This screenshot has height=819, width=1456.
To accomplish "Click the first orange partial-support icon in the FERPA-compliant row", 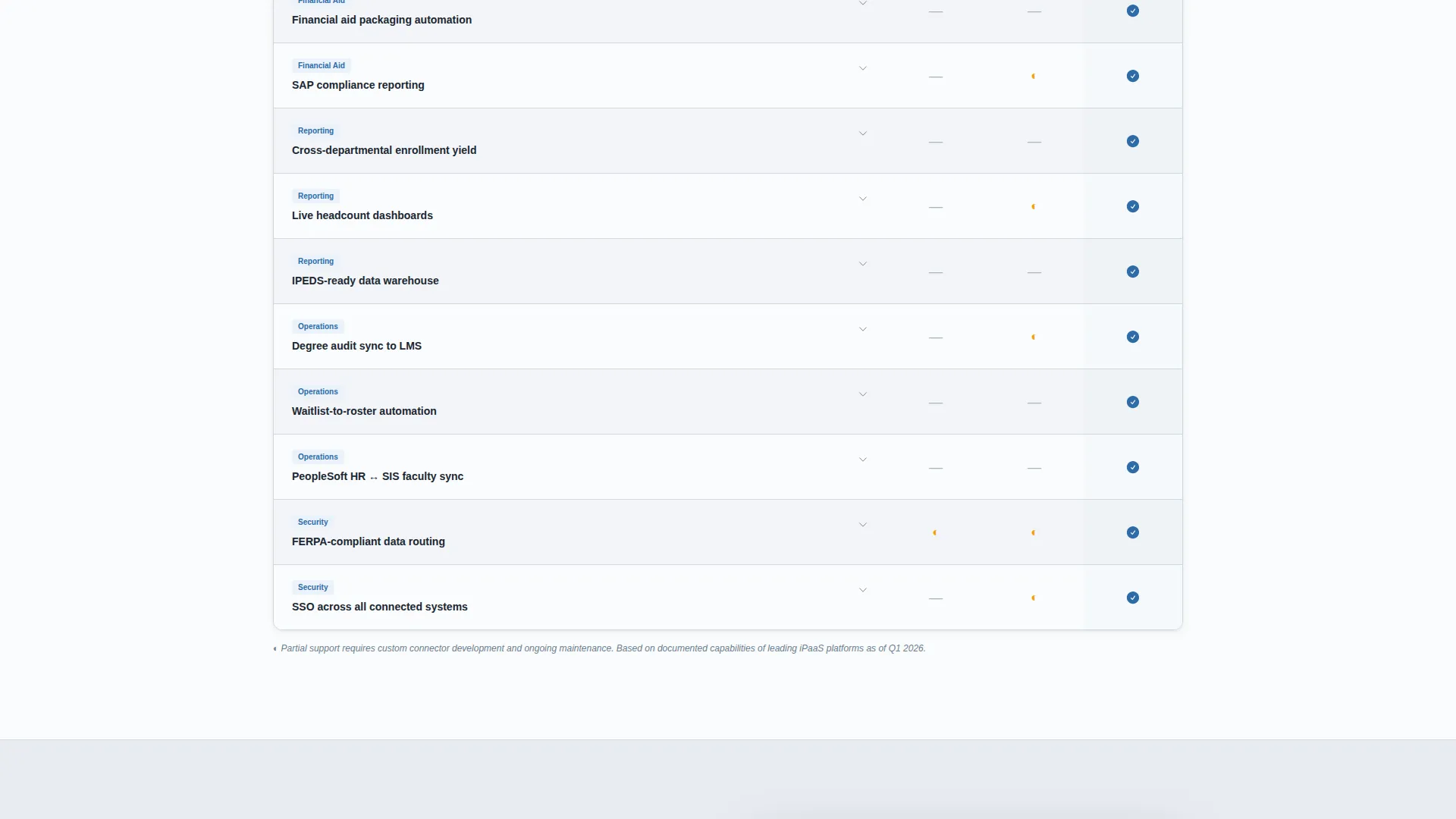I will click(935, 533).
